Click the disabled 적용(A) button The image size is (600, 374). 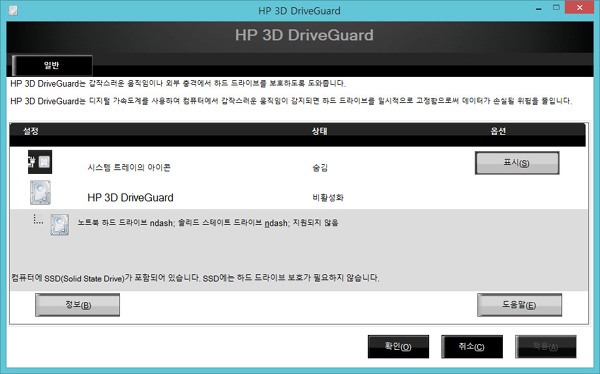pos(546,347)
